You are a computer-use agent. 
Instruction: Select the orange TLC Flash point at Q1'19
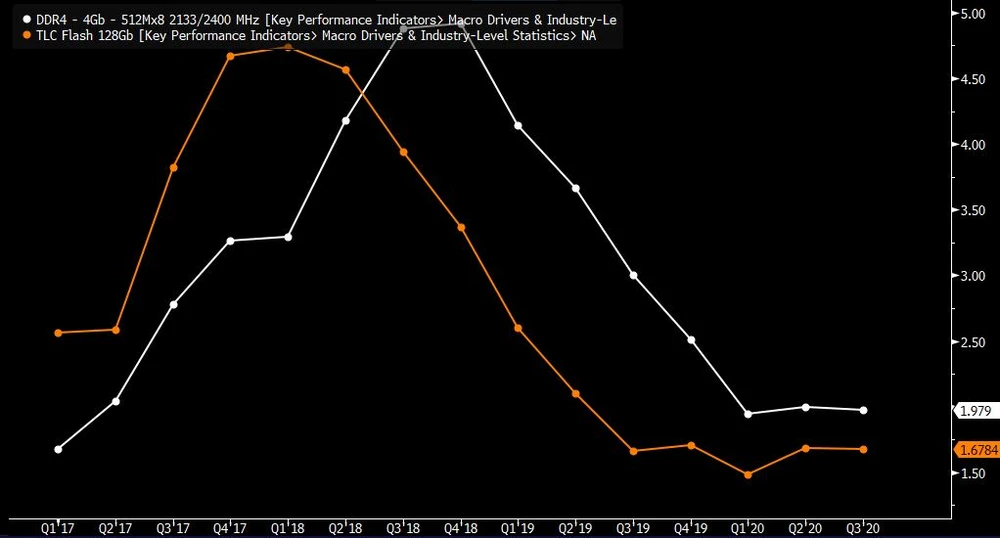tap(518, 328)
